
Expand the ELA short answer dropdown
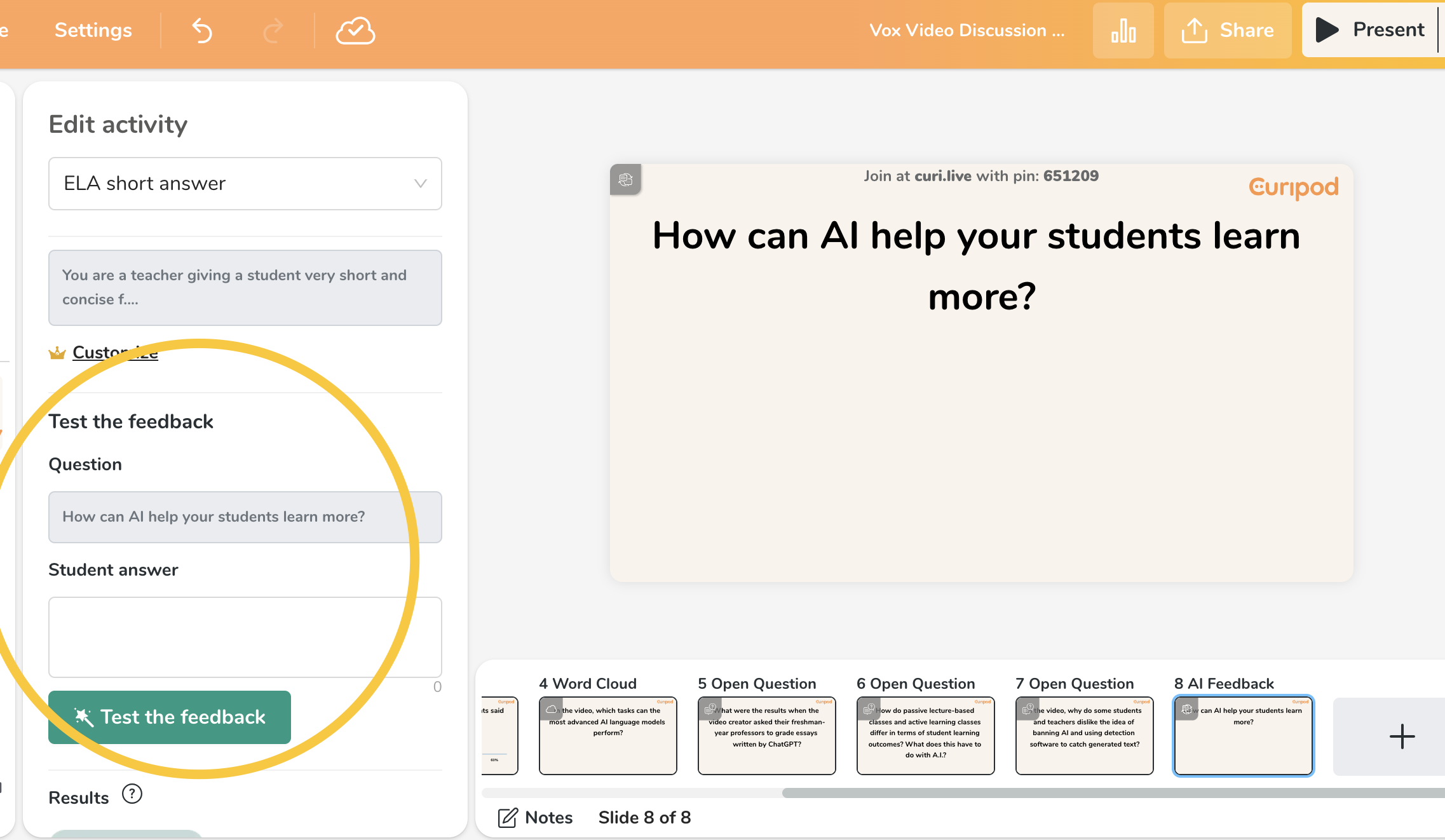tap(245, 184)
